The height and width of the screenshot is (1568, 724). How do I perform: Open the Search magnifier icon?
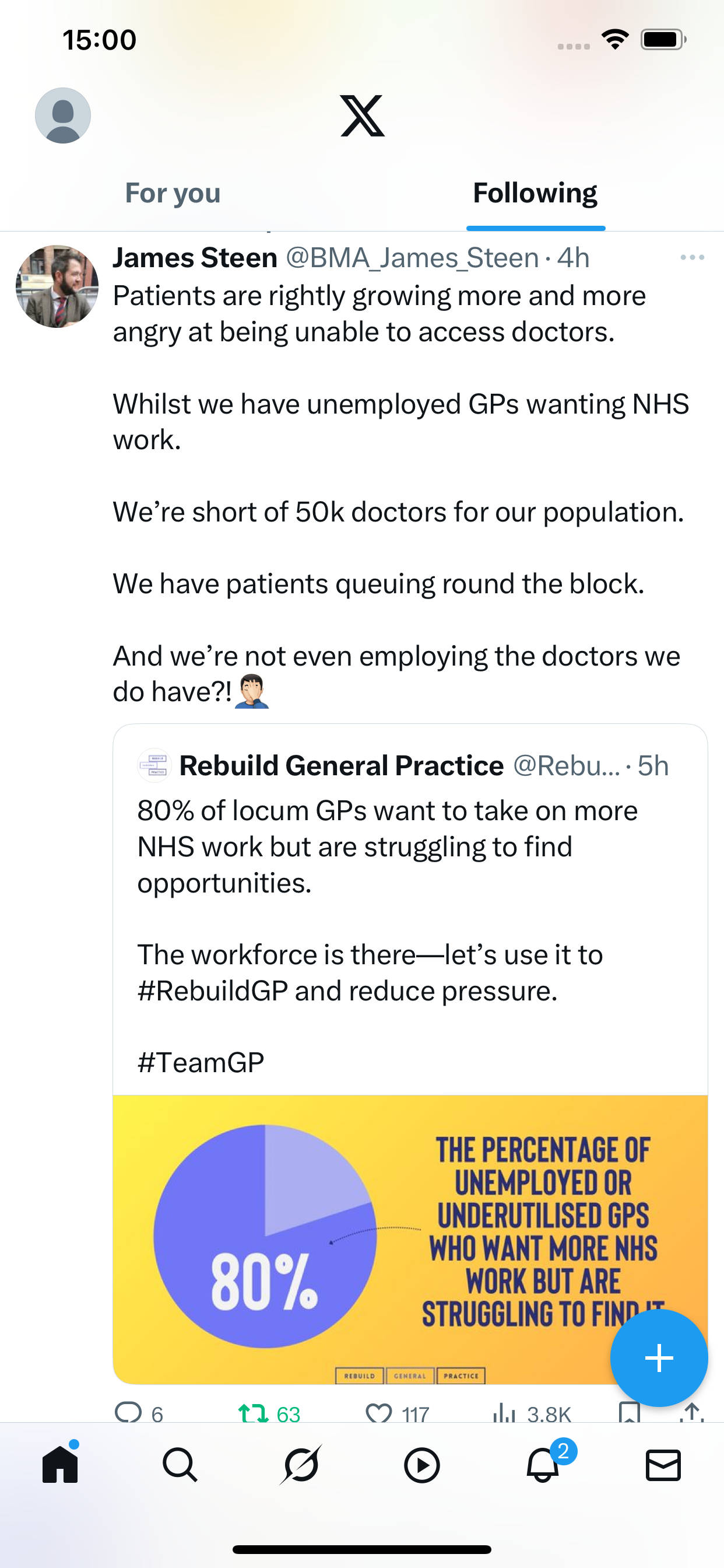click(180, 1465)
